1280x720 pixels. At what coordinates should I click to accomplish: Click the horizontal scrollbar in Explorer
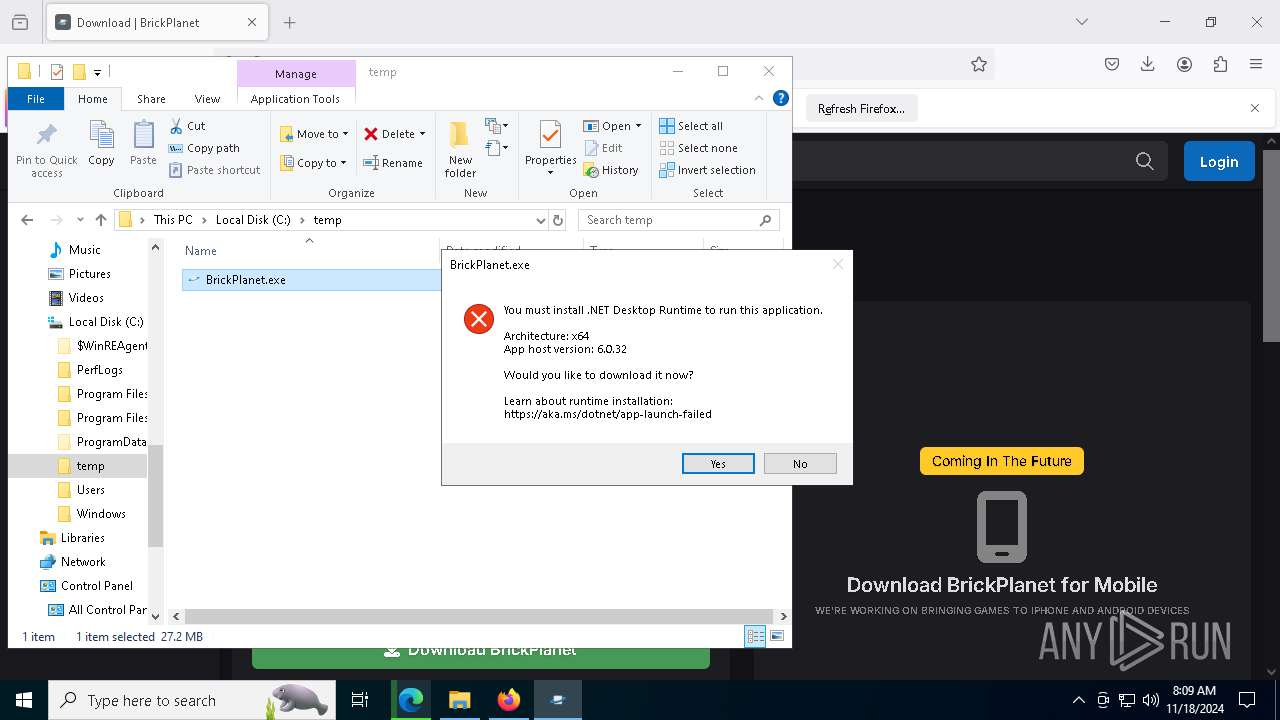click(x=479, y=617)
